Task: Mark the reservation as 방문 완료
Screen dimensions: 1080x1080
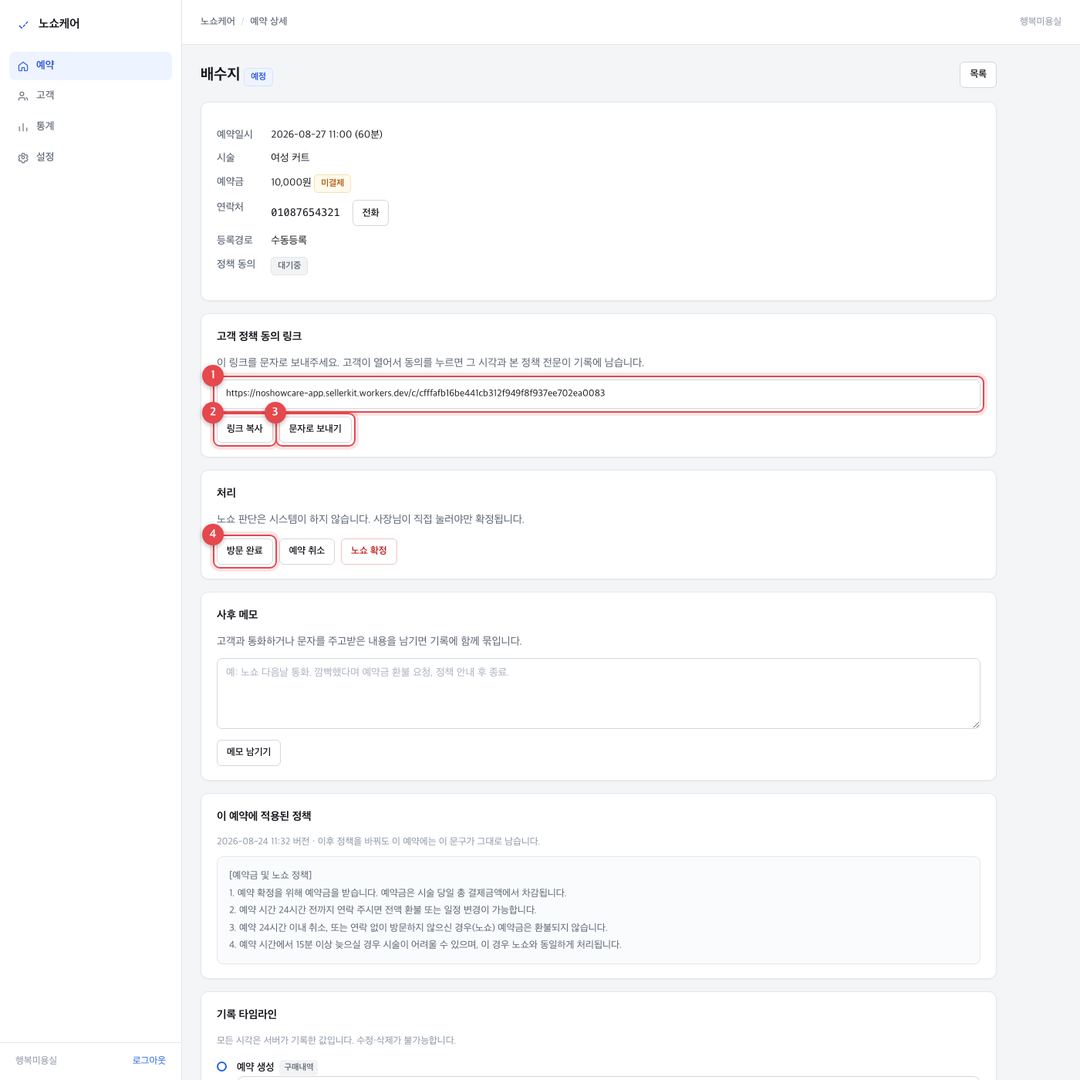Action: pos(245,551)
